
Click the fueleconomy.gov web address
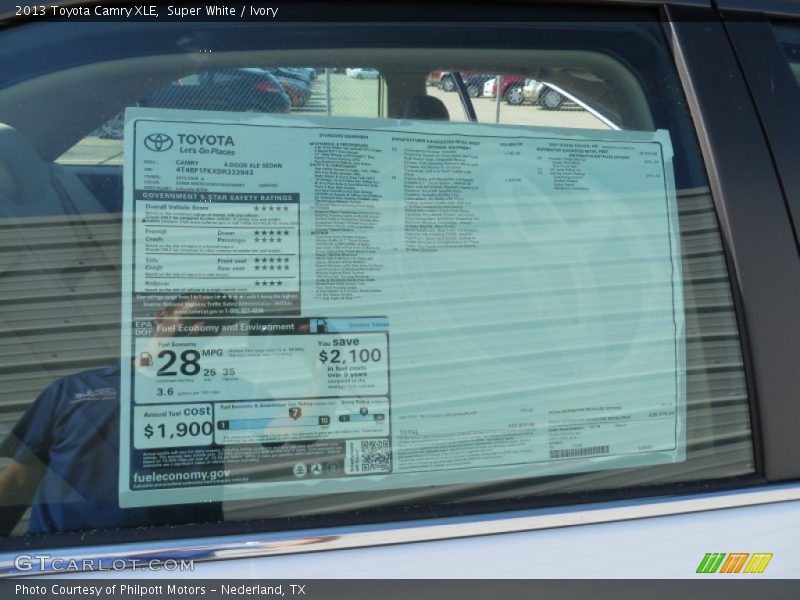click(181, 477)
